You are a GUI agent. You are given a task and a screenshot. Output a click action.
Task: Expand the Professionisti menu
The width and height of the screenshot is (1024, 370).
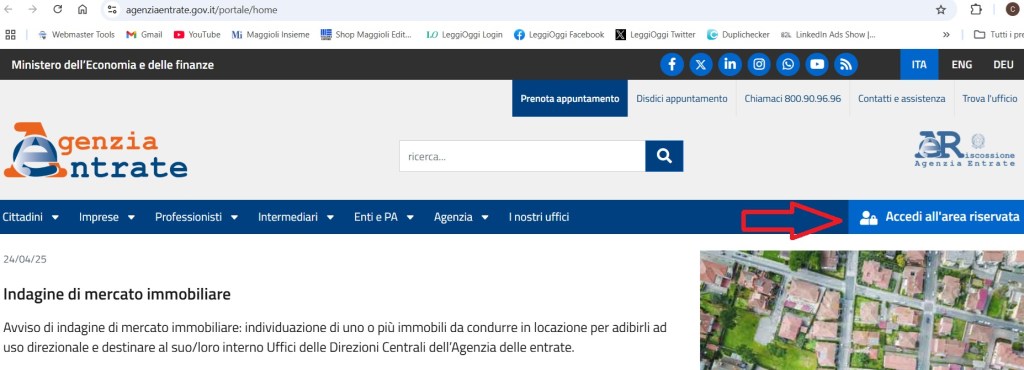[197, 217]
